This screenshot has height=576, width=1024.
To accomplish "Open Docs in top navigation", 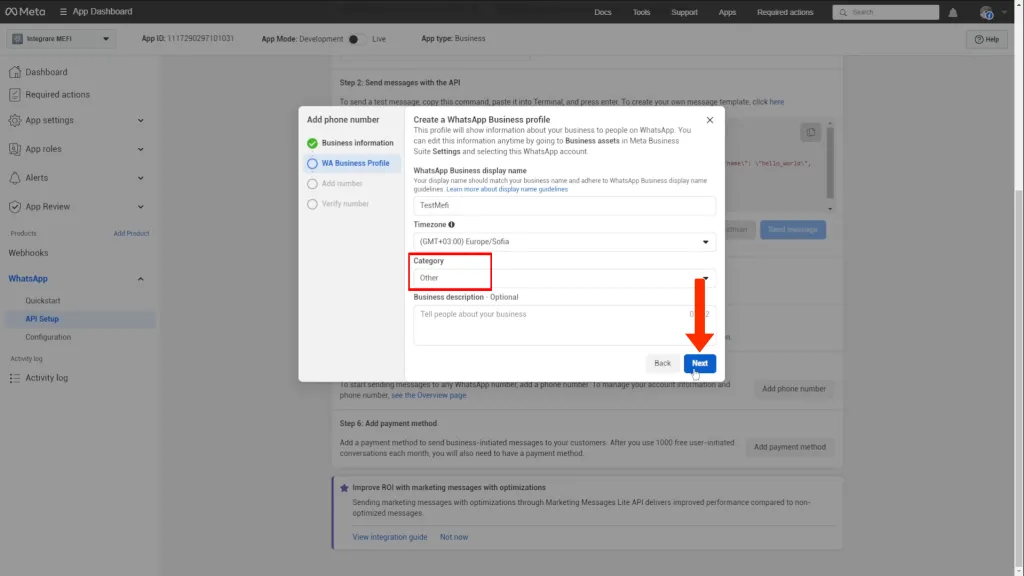I will (602, 12).
